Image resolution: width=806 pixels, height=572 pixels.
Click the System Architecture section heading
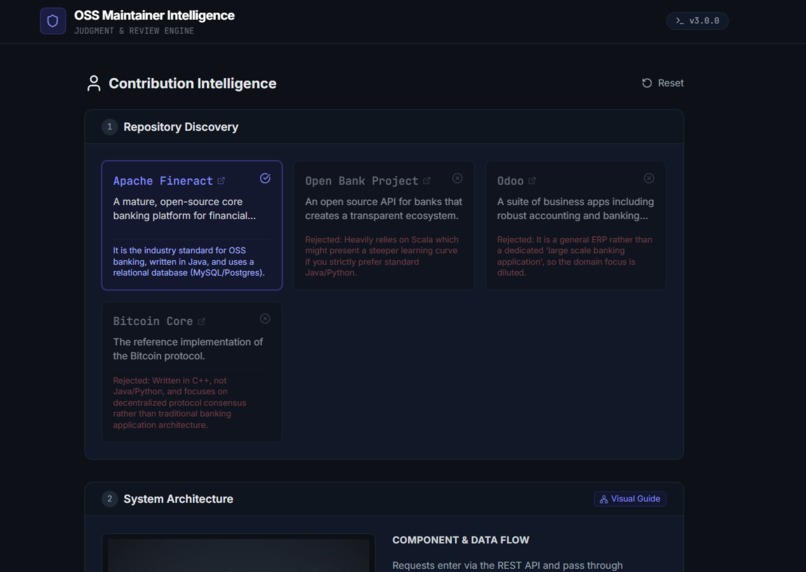(178, 499)
